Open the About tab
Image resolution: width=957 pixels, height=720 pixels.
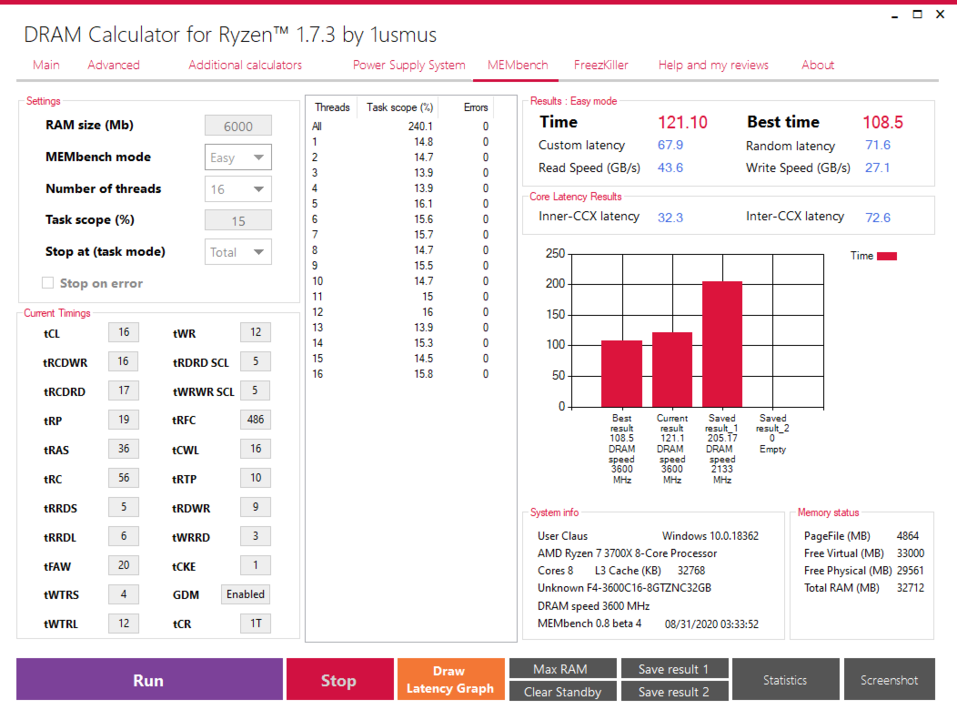817,65
